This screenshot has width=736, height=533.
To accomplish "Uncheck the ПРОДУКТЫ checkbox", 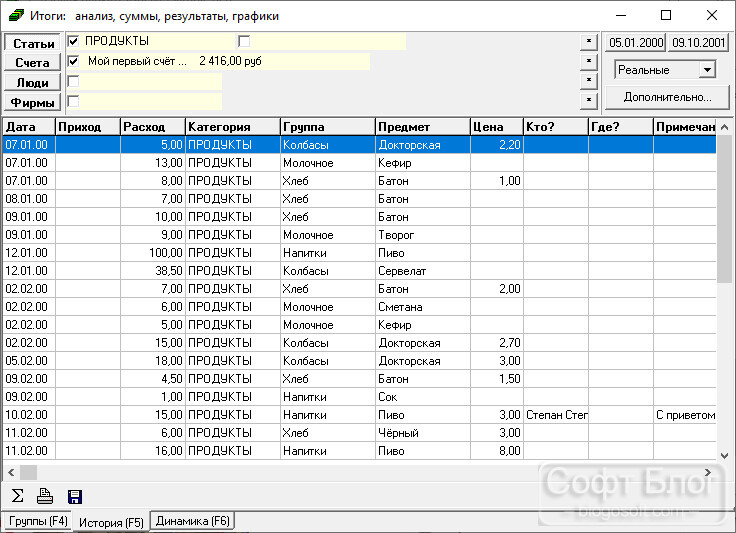I will pyautogui.click(x=73, y=41).
